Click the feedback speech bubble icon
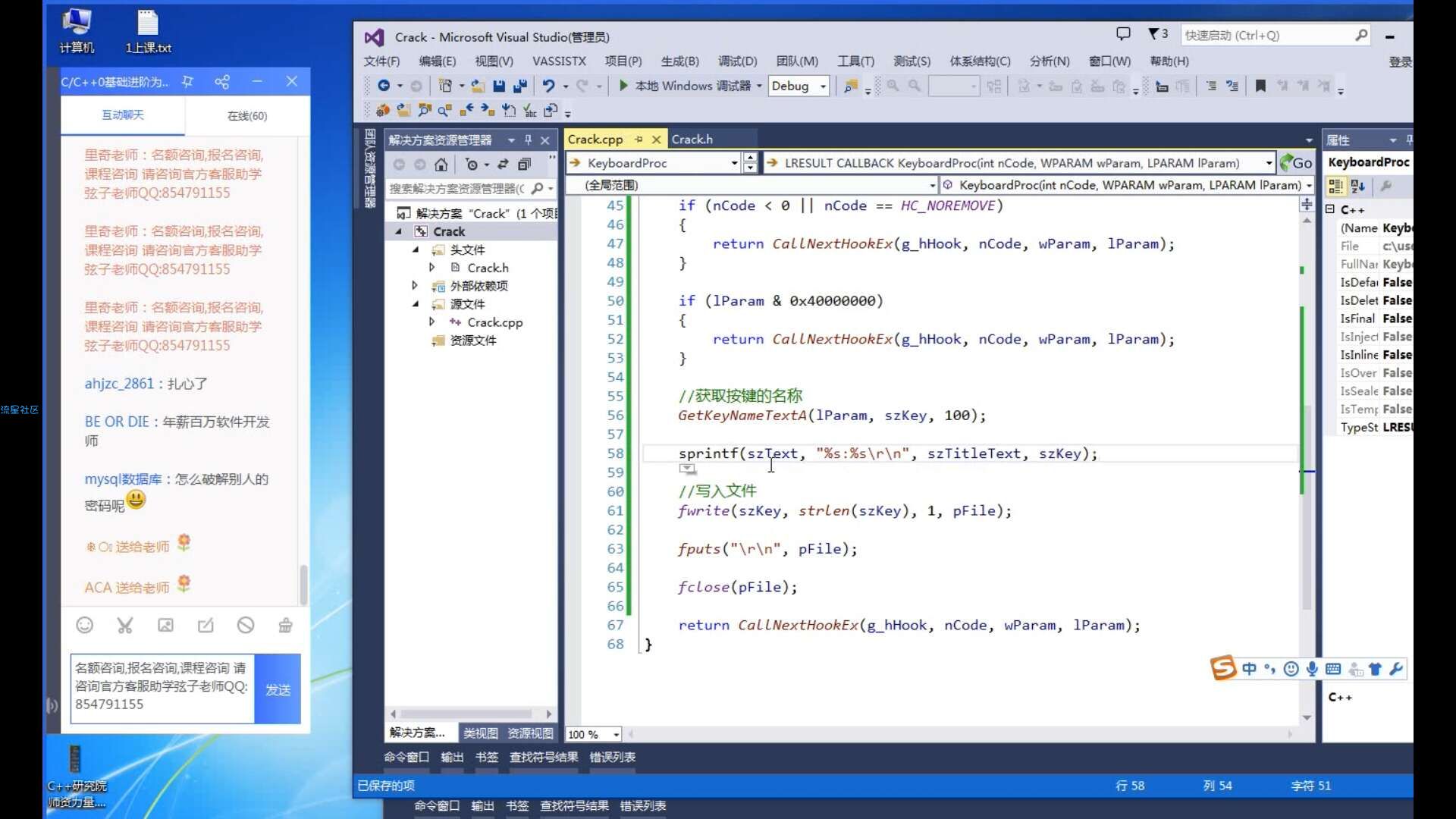Viewport: 1456px width, 819px height. tap(1123, 34)
